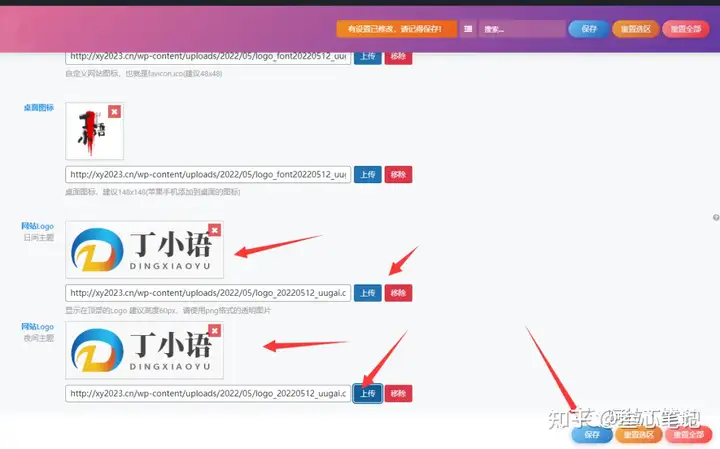Click 移除 for the 夜间主题 logo
The width and height of the screenshot is (720, 449).
coord(398,393)
